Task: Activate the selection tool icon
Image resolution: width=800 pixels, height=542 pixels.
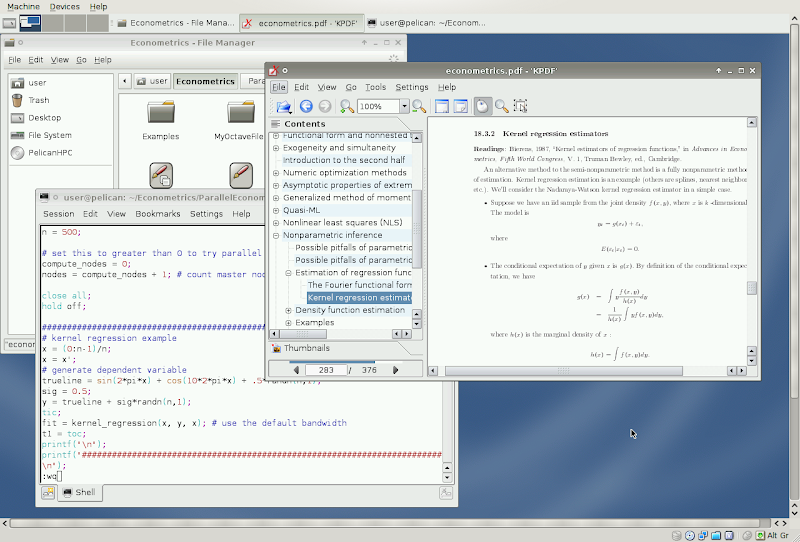Action: click(520, 106)
